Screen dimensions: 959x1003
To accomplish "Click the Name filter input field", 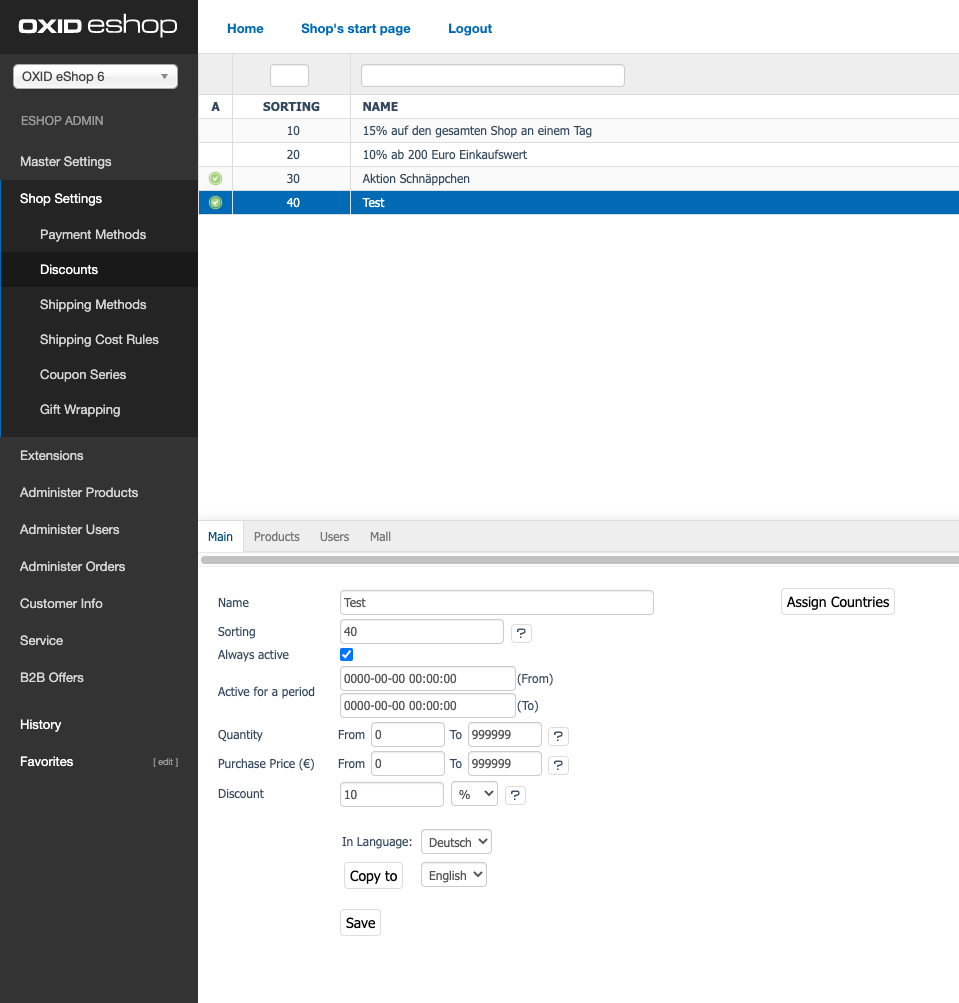I will click(x=492, y=76).
